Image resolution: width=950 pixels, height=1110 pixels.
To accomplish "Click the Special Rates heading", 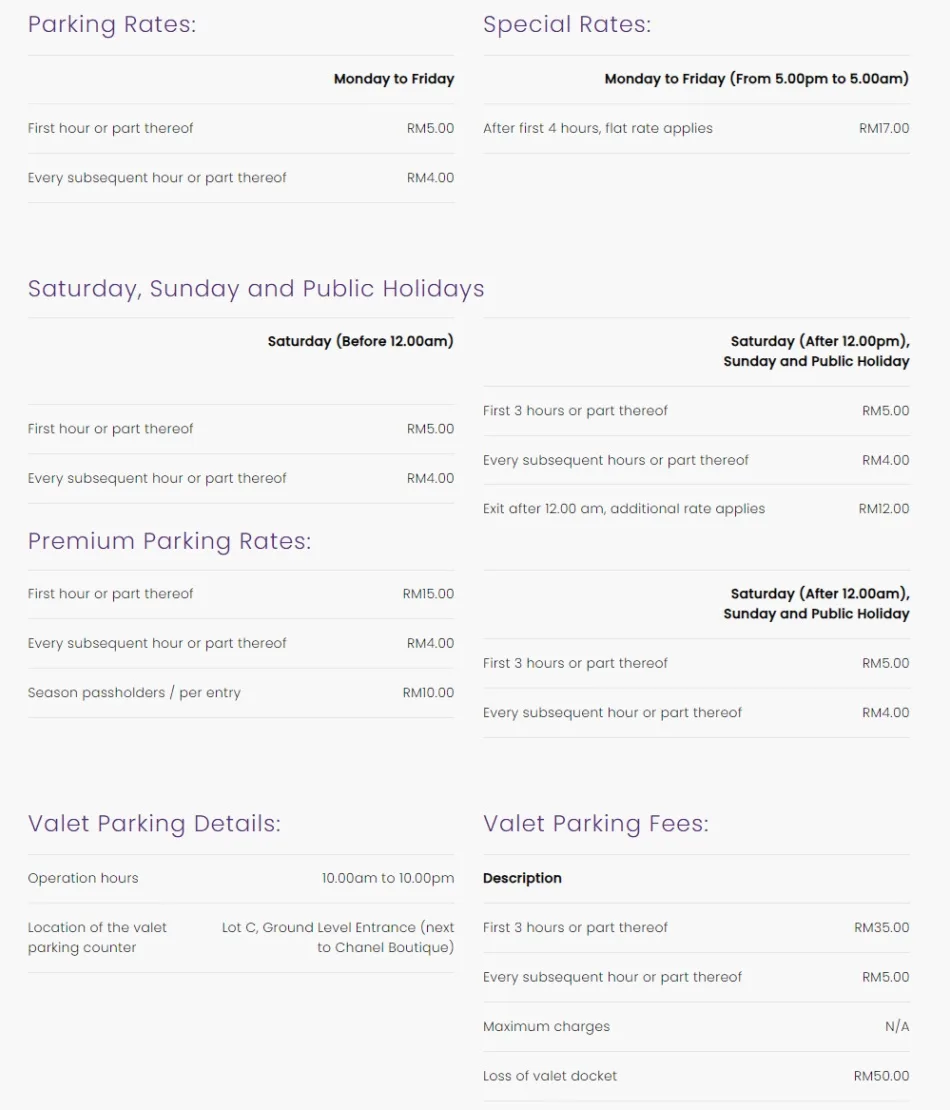I will [566, 25].
